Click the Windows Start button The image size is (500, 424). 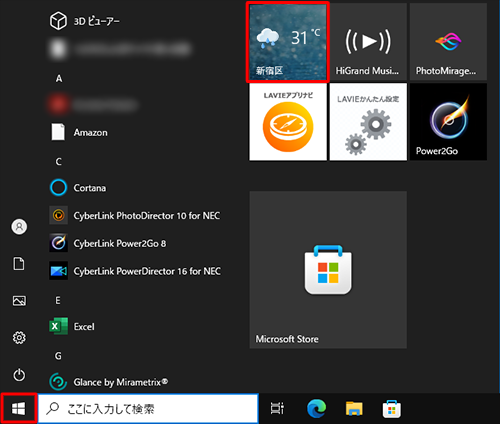pyautogui.click(x=19, y=409)
